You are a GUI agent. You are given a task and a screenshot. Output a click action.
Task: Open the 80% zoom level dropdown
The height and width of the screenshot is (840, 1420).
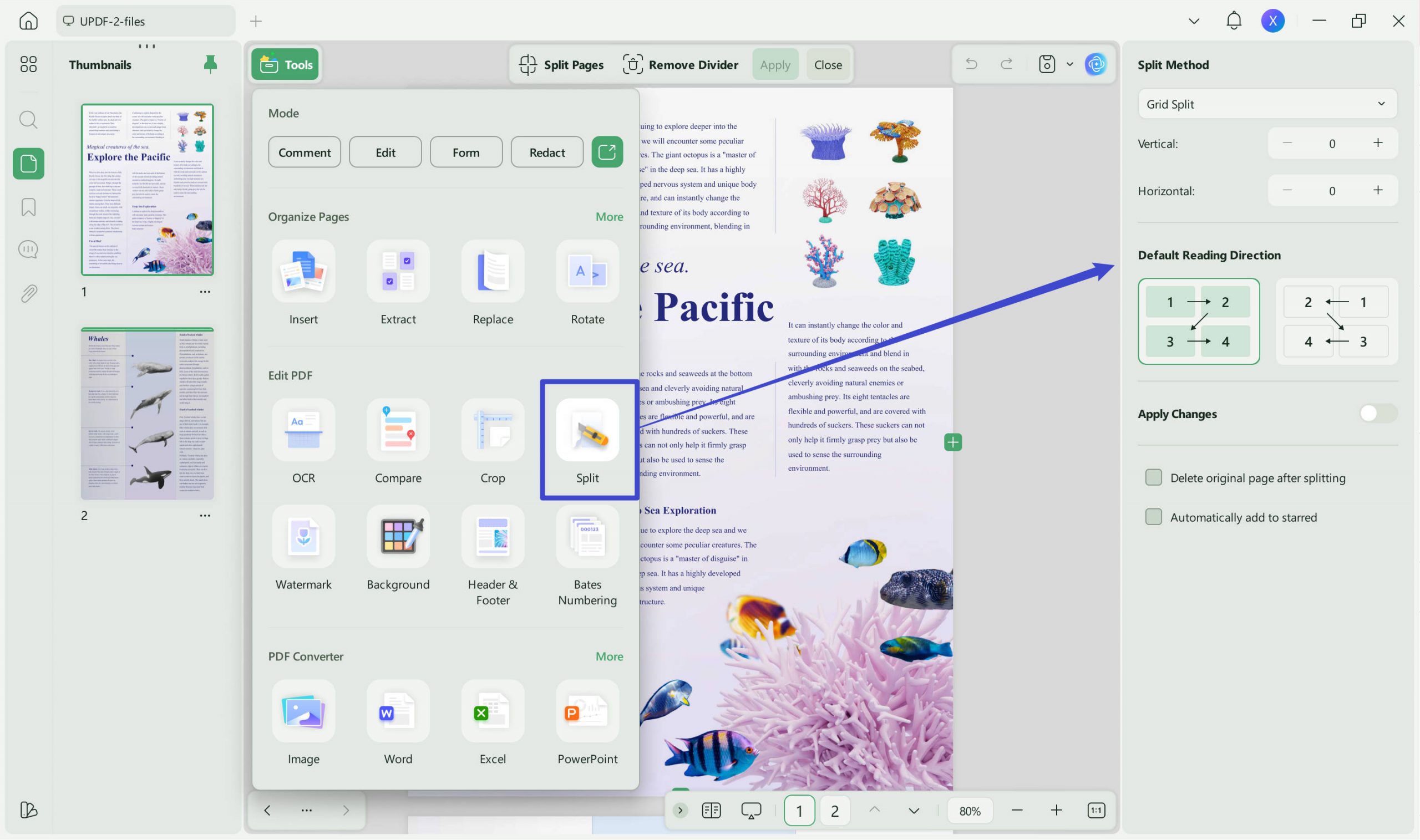(x=970, y=811)
